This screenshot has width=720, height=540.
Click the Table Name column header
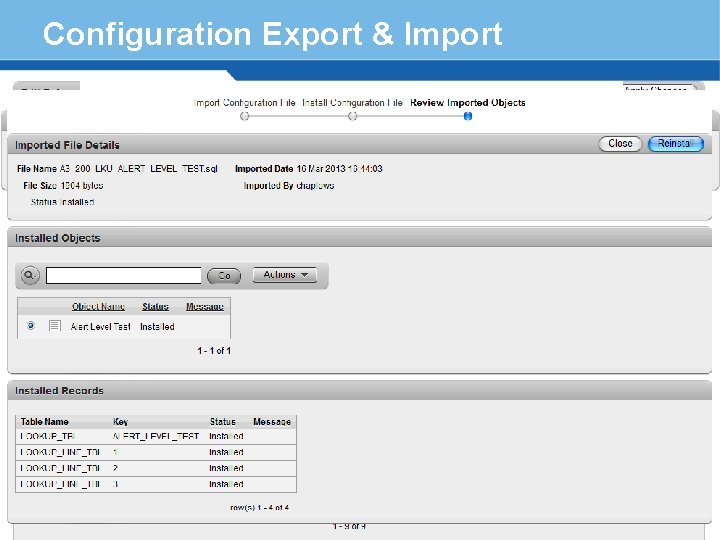point(45,422)
